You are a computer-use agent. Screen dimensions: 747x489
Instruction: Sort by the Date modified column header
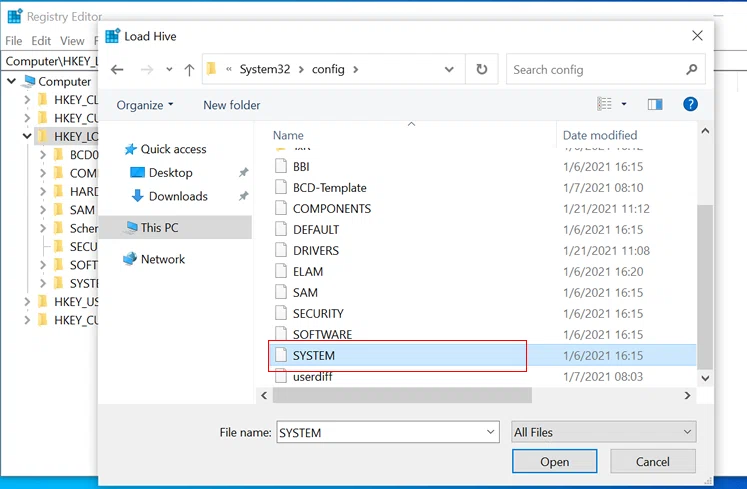coord(600,135)
